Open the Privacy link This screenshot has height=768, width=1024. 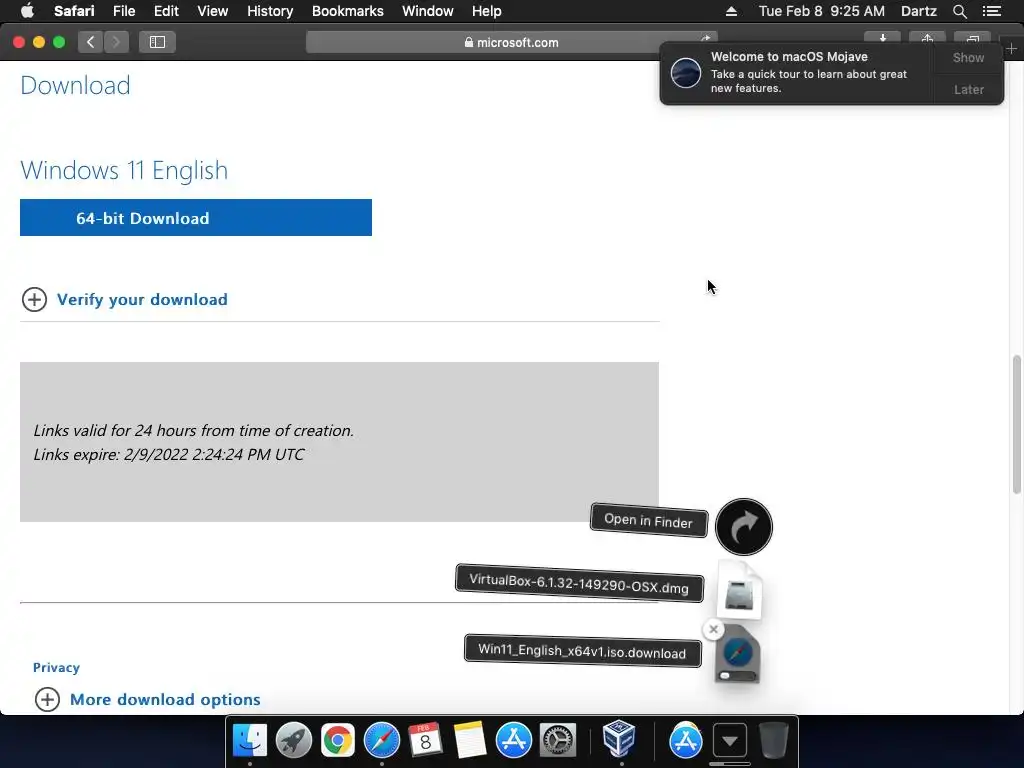point(56,667)
